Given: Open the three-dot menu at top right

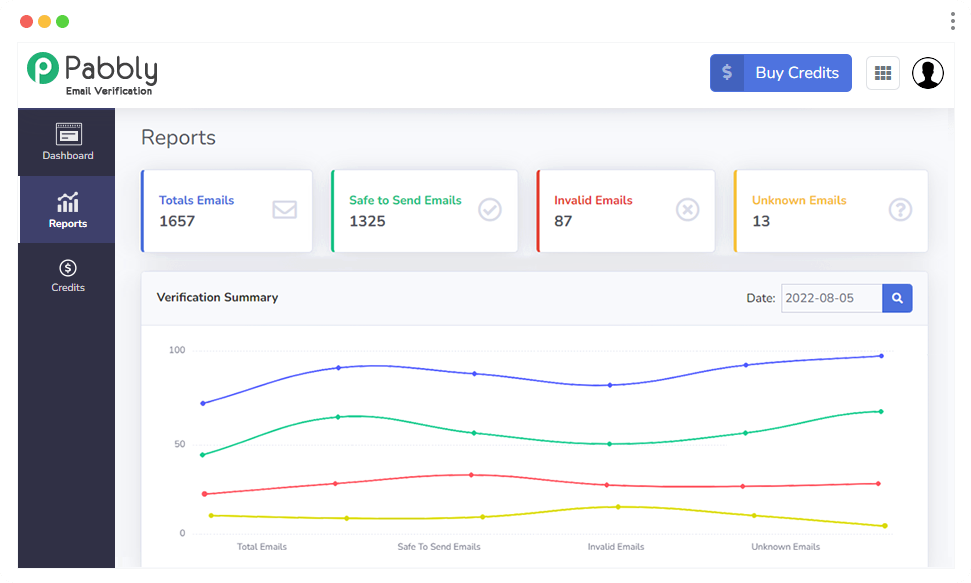Looking at the screenshot, I should tap(951, 21).
